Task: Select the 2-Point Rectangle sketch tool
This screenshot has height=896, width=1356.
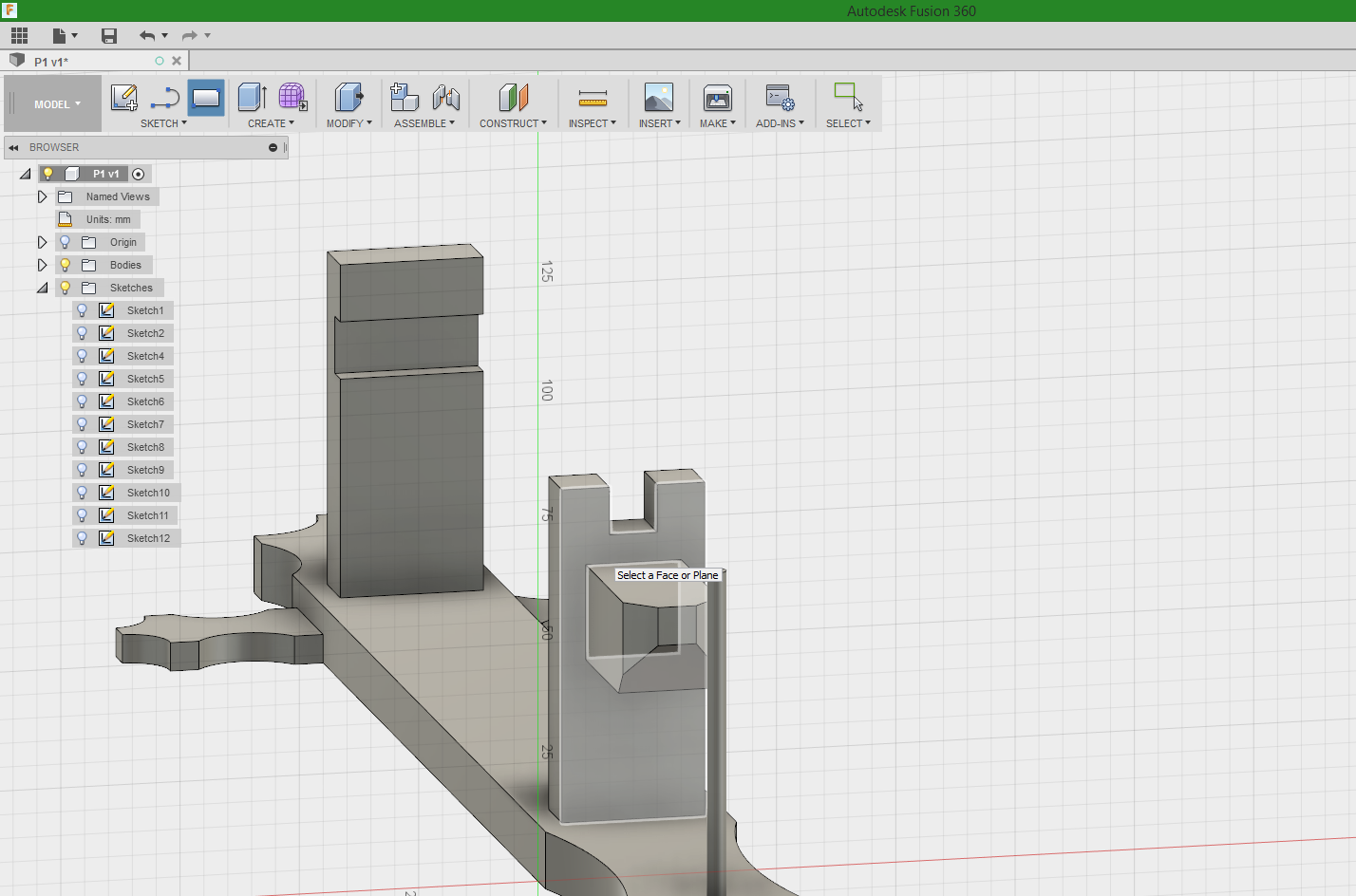Action: tap(206, 97)
